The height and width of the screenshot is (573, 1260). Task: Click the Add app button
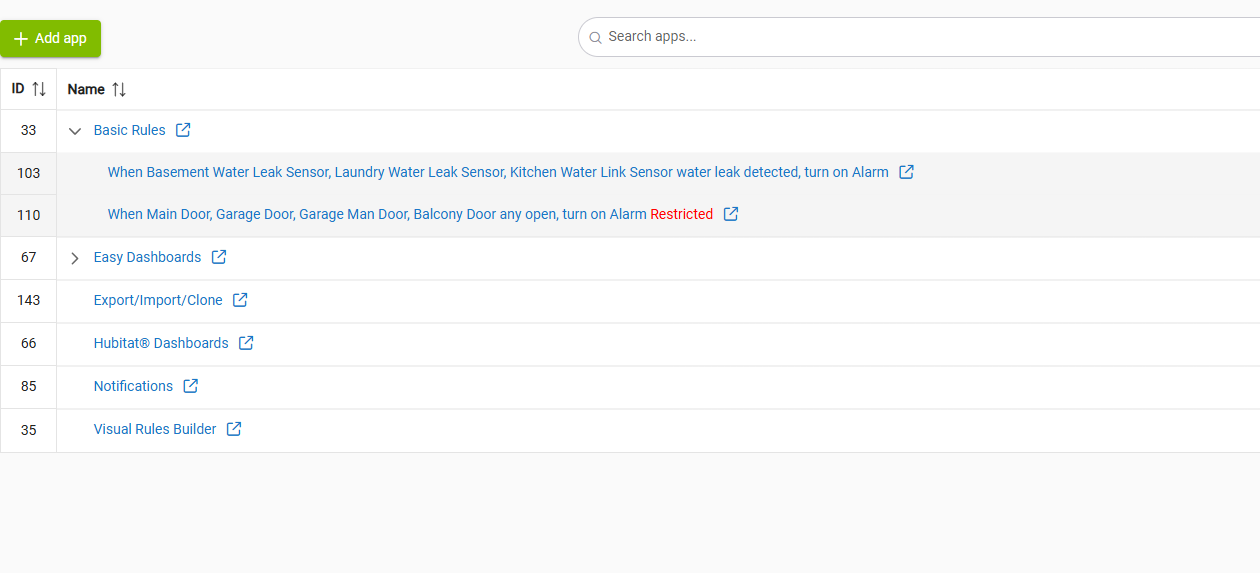pyautogui.click(x=51, y=38)
